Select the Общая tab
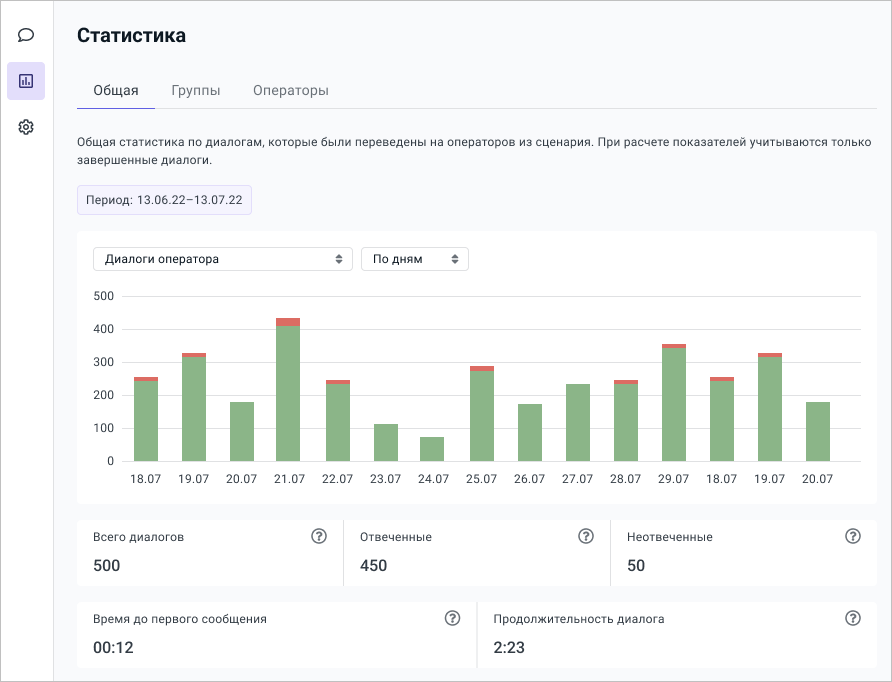The image size is (892, 682). [x=115, y=90]
